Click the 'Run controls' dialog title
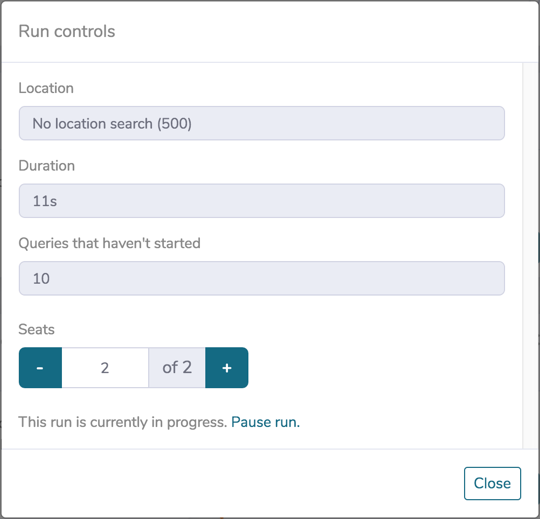The image size is (540, 519). 67,31
